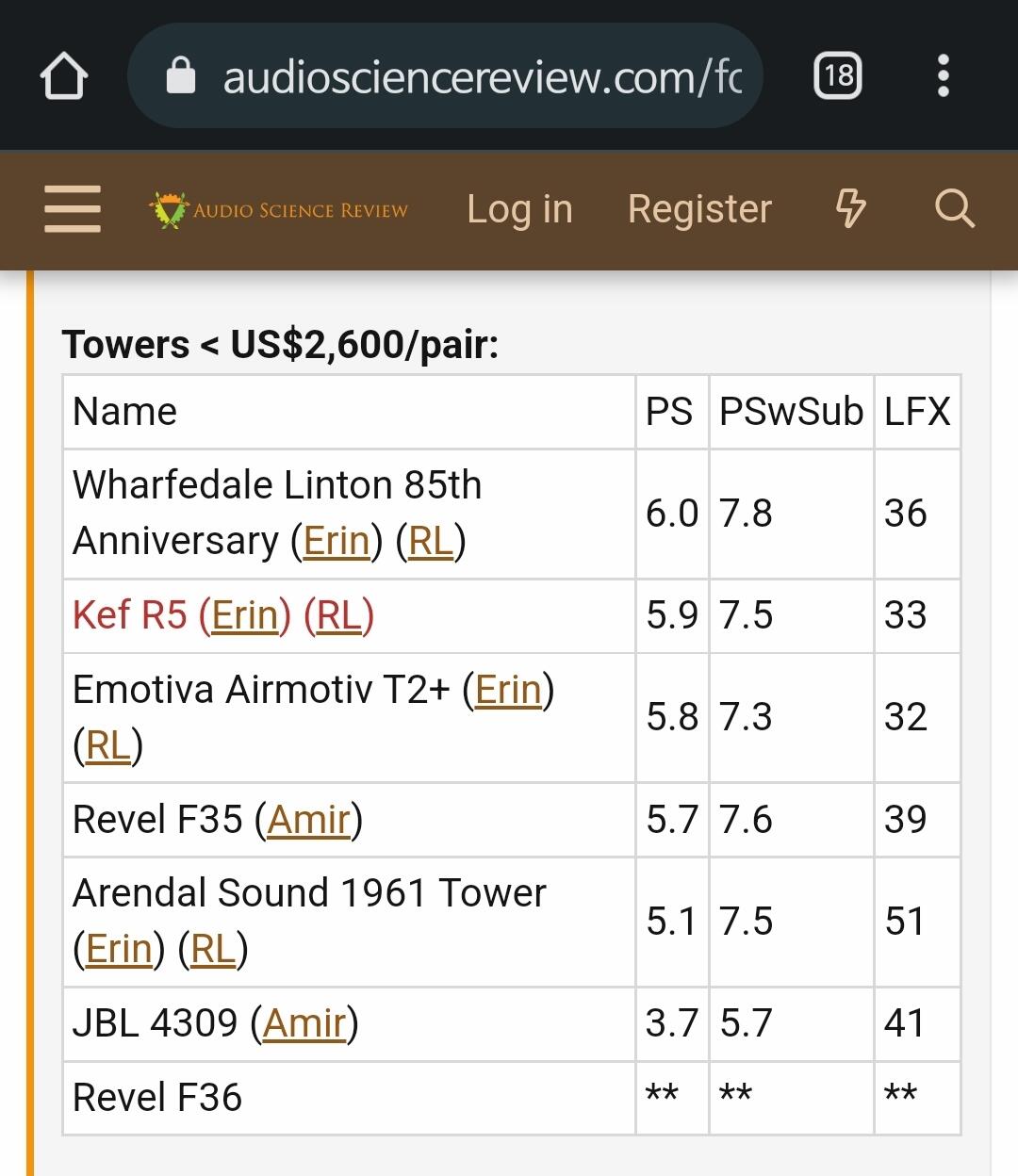Open the tab switcher showing 18 tabs
The width and height of the screenshot is (1018, 1176).
838,75
